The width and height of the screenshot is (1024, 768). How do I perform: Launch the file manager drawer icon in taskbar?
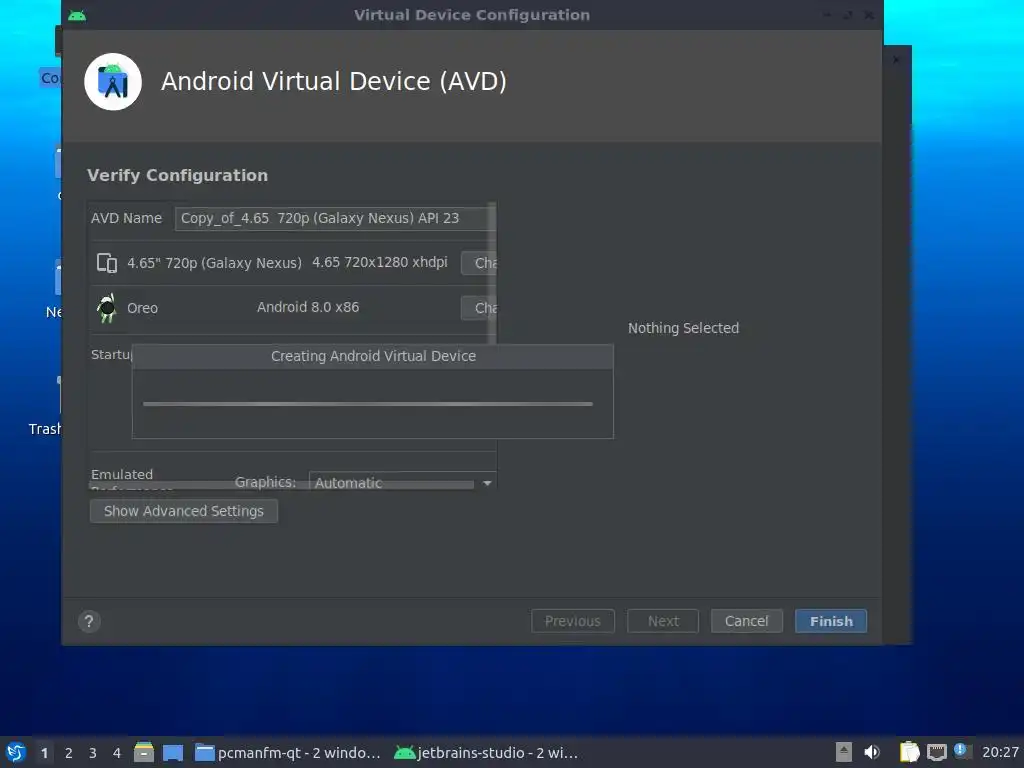[x=144, y=752]
